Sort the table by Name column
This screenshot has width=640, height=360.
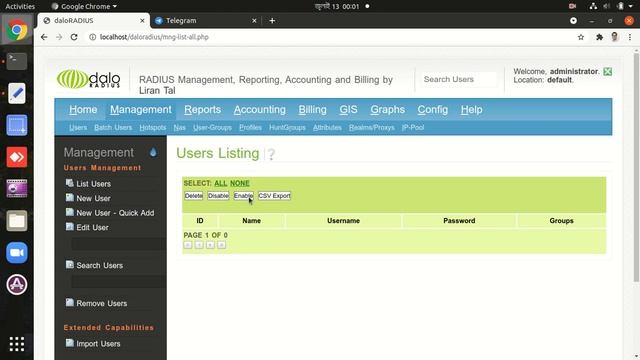251,220
